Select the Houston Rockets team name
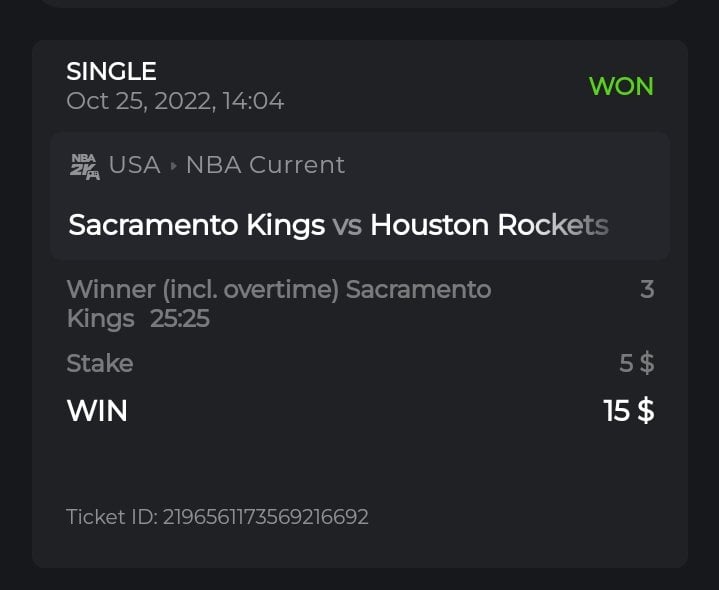This screenshot has width=719, height=590. pyautogui.click(x=488, y=225)
